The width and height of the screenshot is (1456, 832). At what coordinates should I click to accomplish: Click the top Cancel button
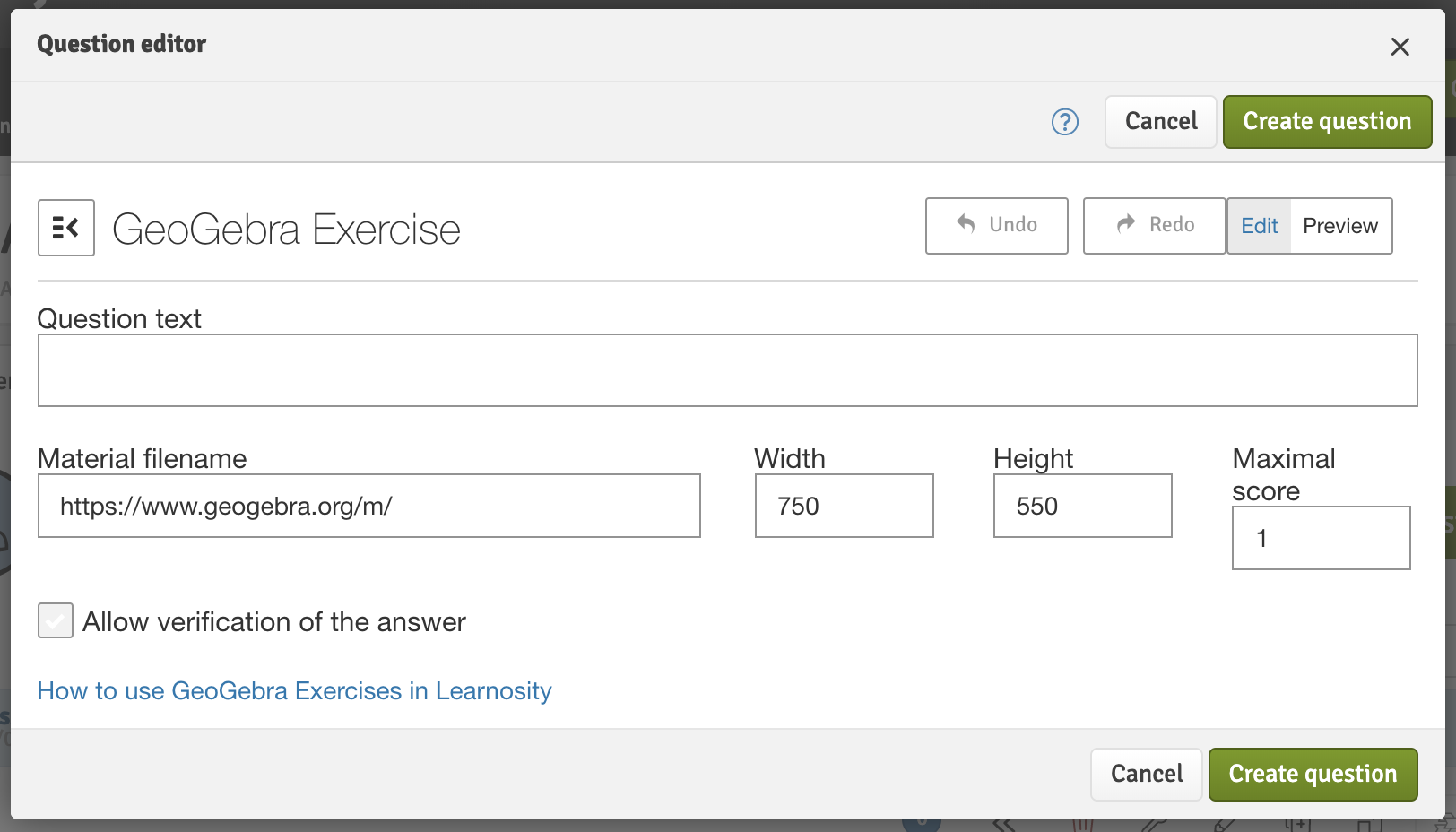click(x=1161, y=122)
